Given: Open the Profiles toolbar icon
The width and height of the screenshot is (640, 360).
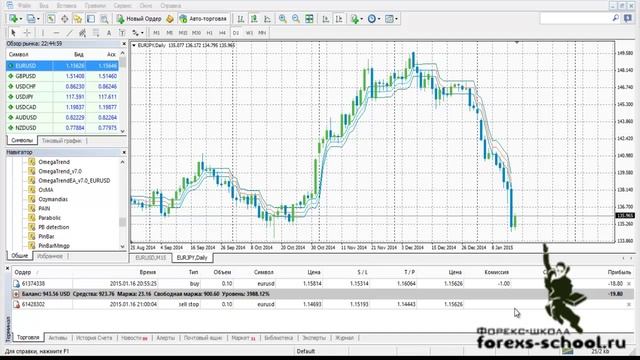Looking at the screenshot, I should pyautogui.click(x=31, y=19).
